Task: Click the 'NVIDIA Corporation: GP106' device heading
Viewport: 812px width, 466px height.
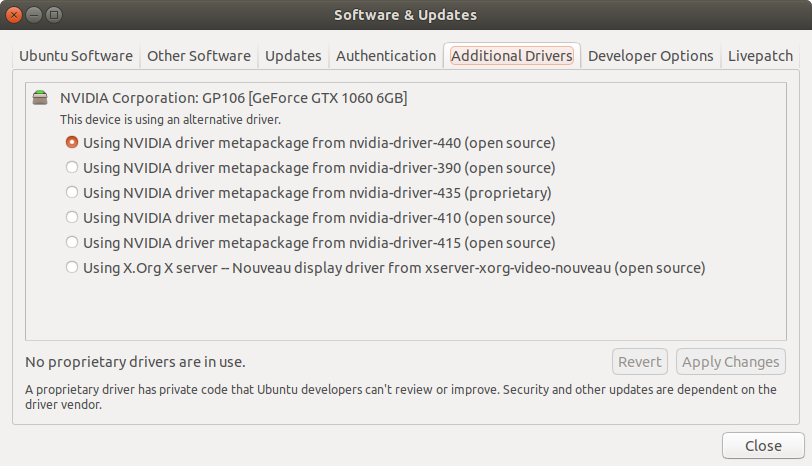Action: pos(234,98)
